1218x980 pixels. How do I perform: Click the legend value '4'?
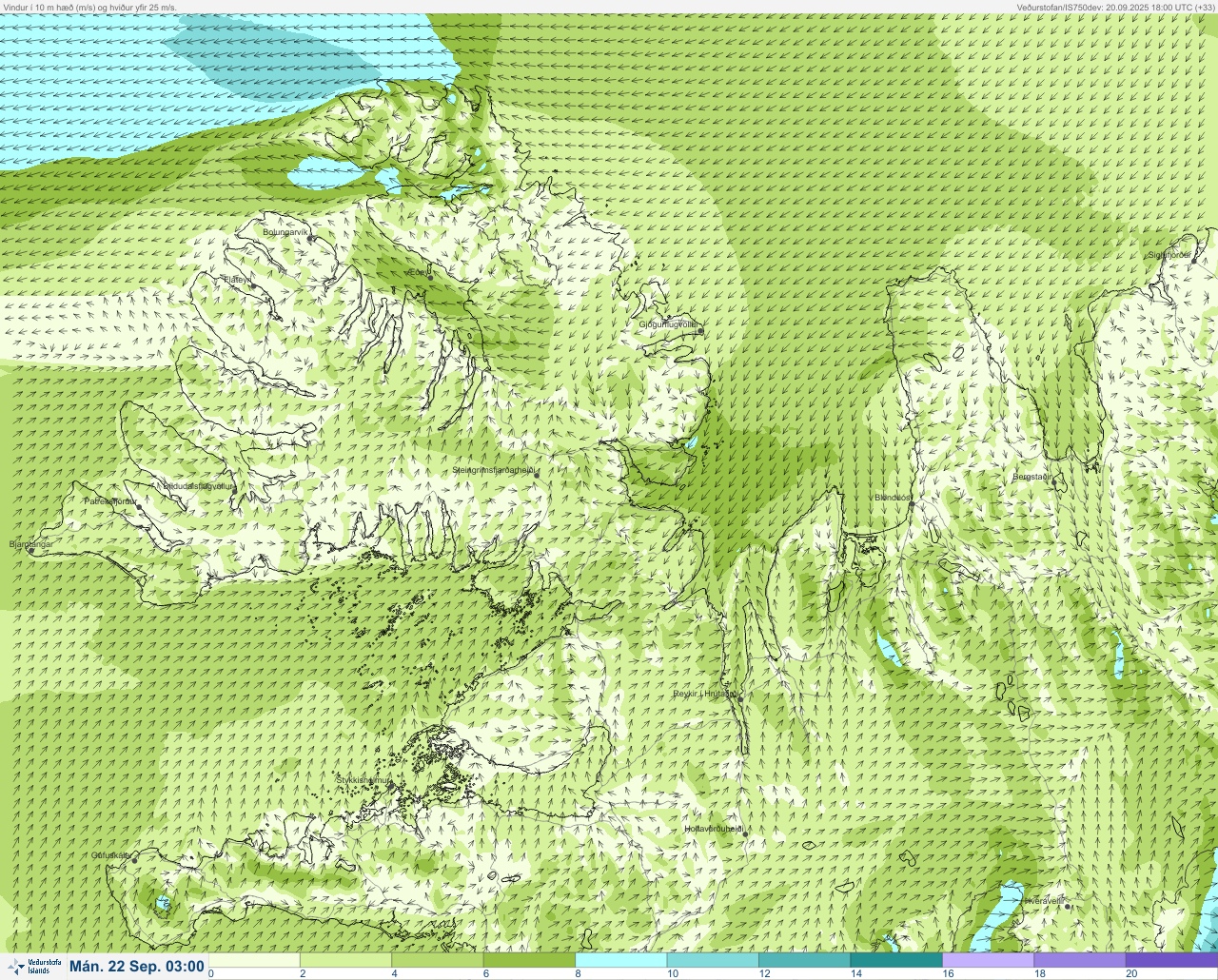(x=395, y=973)
